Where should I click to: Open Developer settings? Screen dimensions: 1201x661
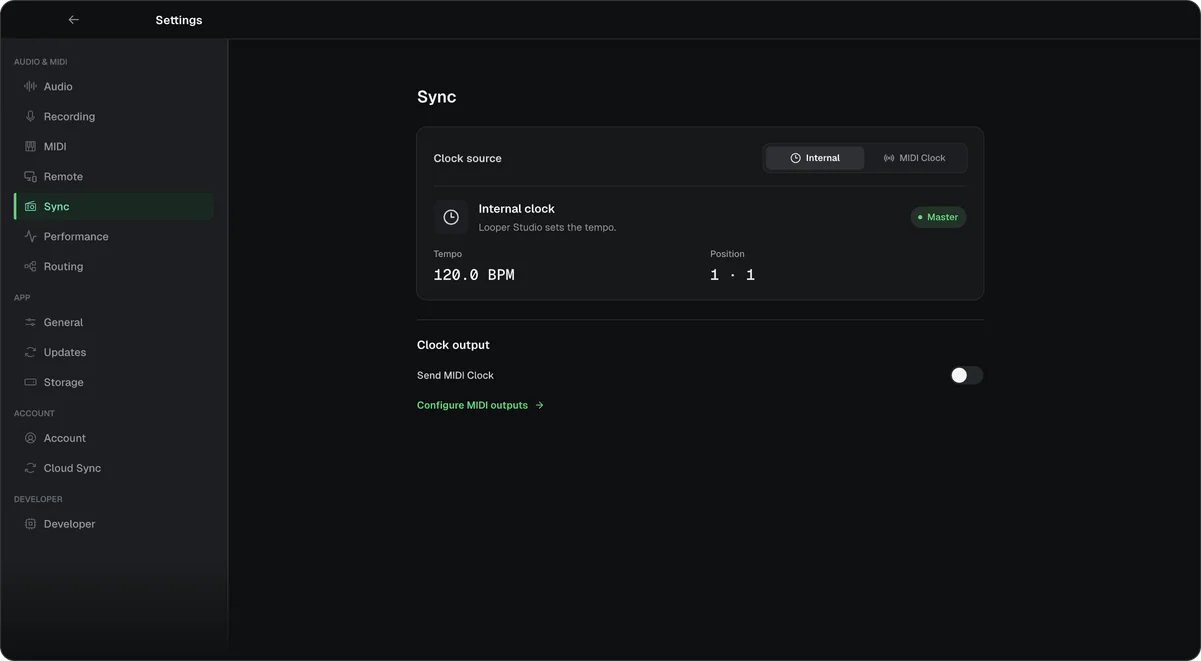(x=114, y=525)
